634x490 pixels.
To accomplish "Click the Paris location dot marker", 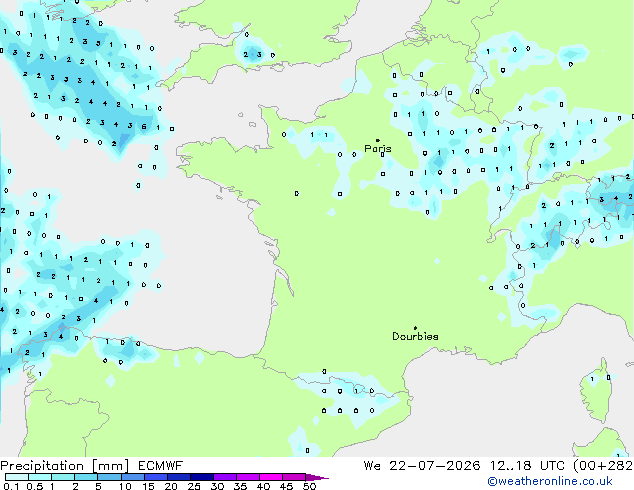I will [378, 140].
